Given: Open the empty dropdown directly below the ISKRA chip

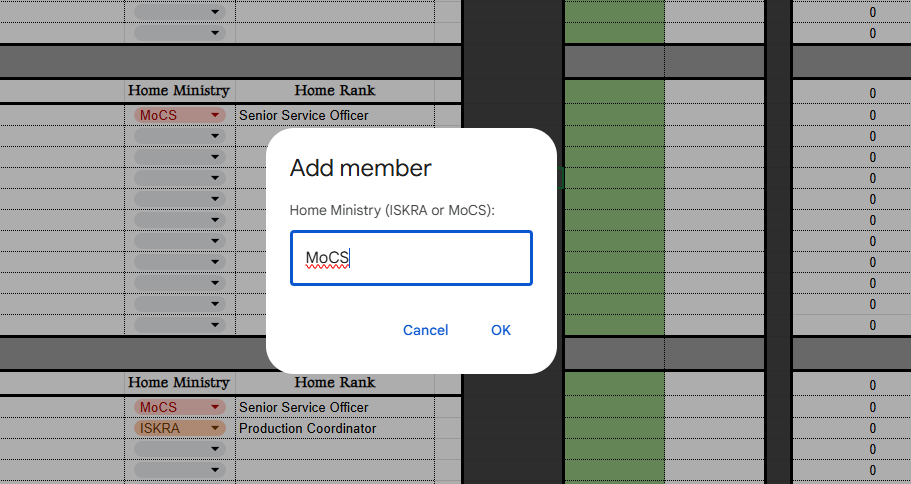Looking at the screenshot, I should pos(179,449).
